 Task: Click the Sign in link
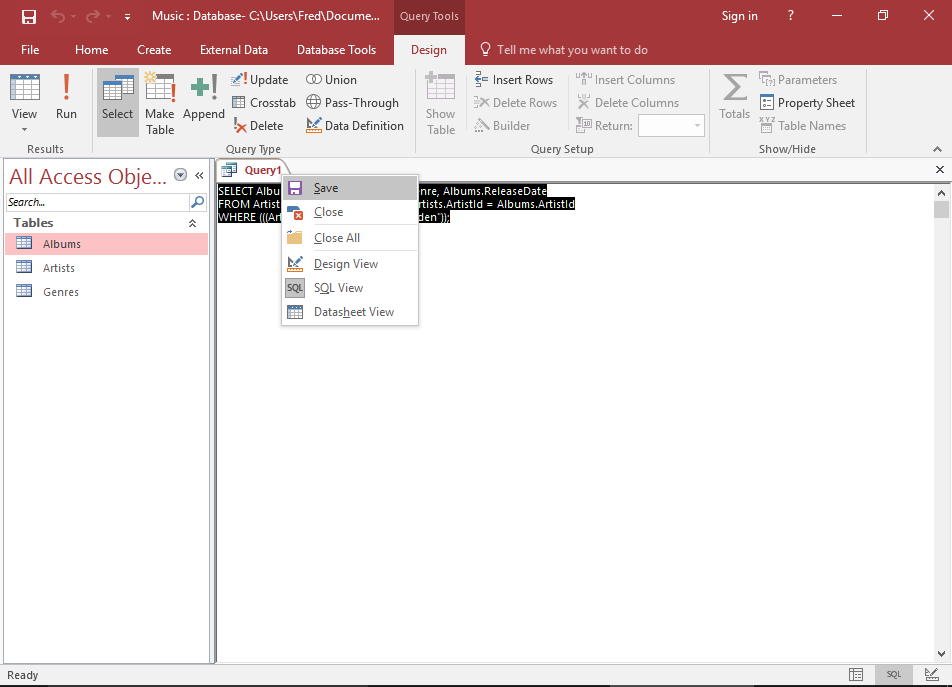[x=739, y=16]
